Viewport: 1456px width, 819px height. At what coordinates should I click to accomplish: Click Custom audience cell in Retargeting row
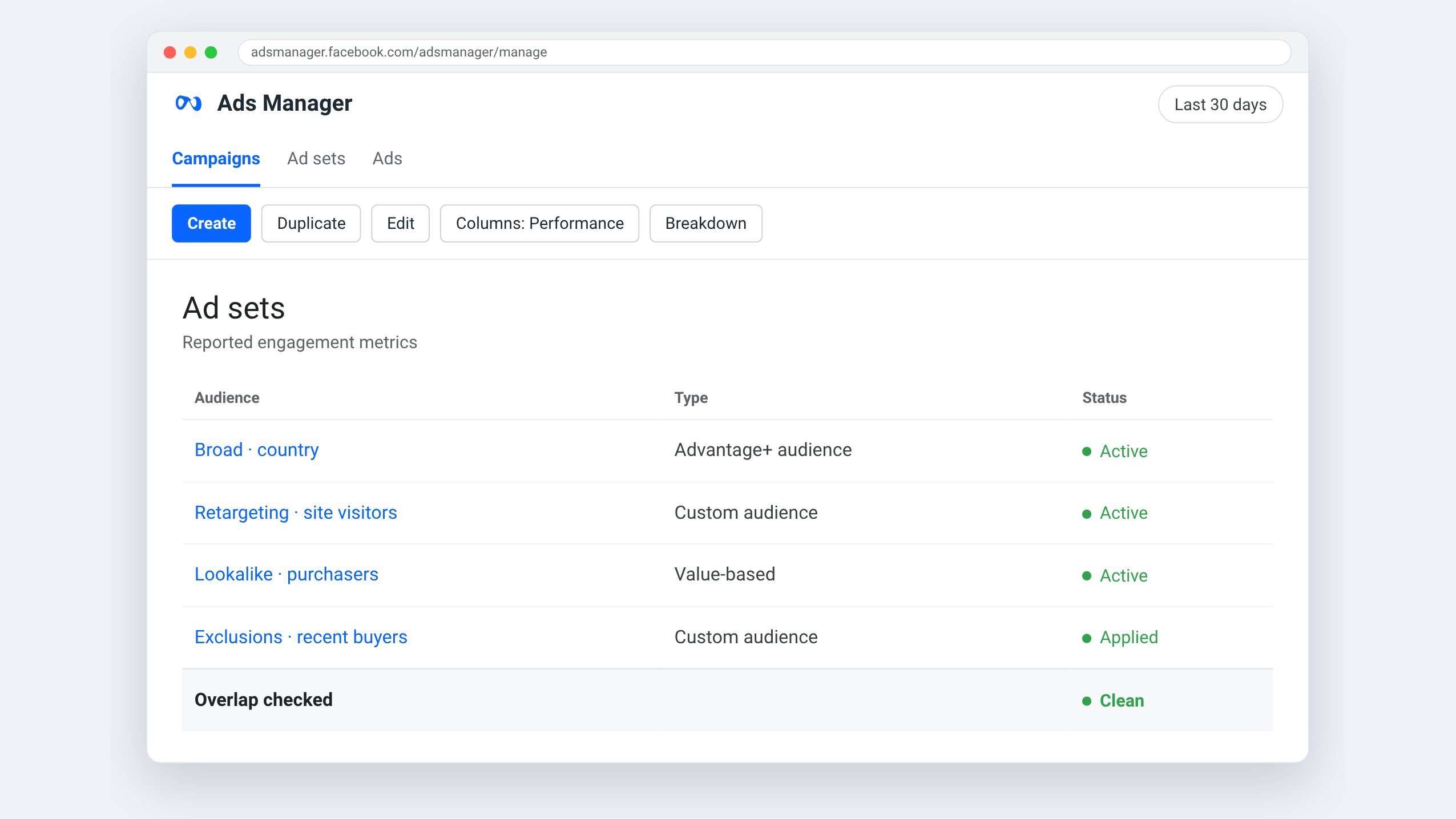point(746,513)
